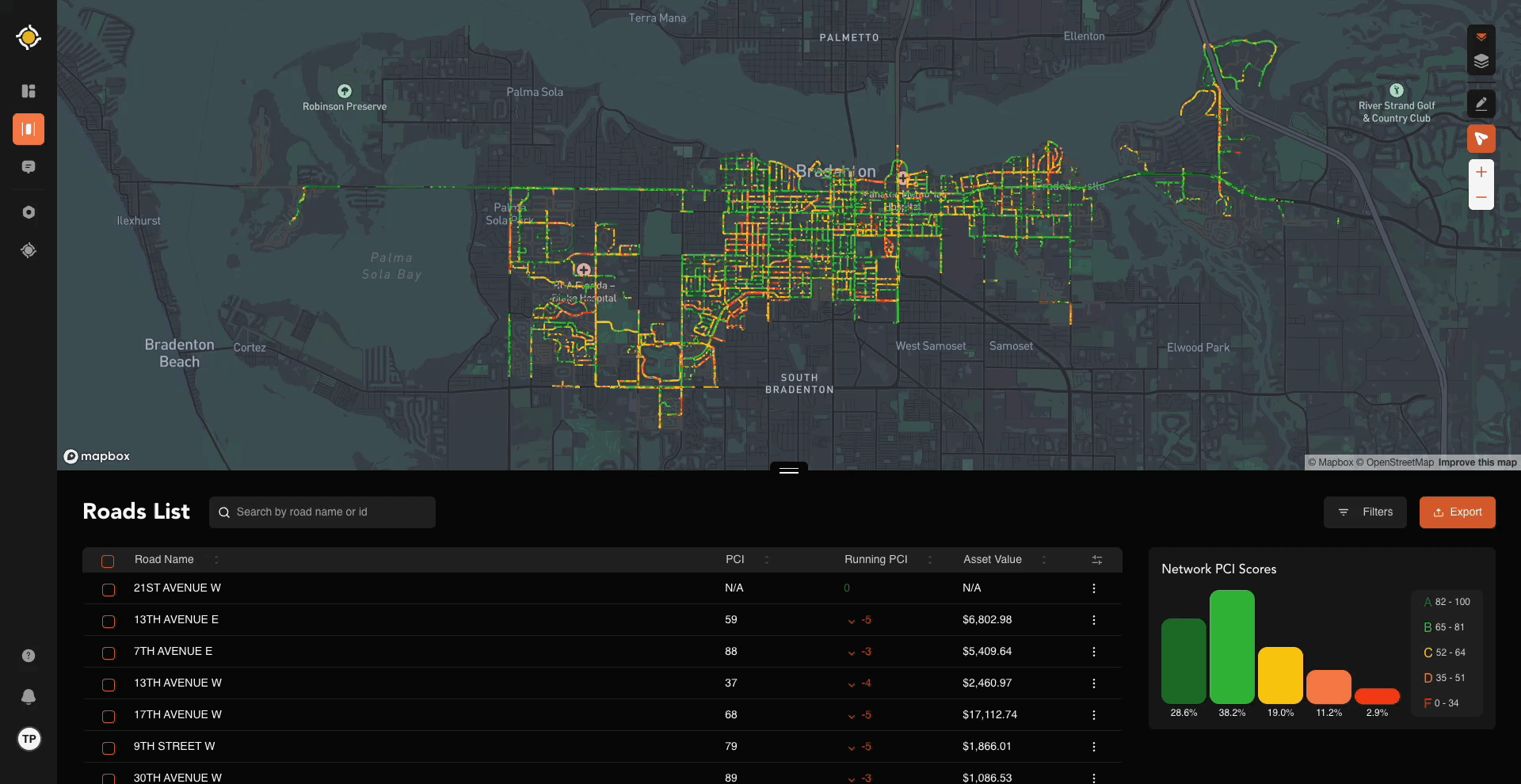Click the help question mark icon

29,656
